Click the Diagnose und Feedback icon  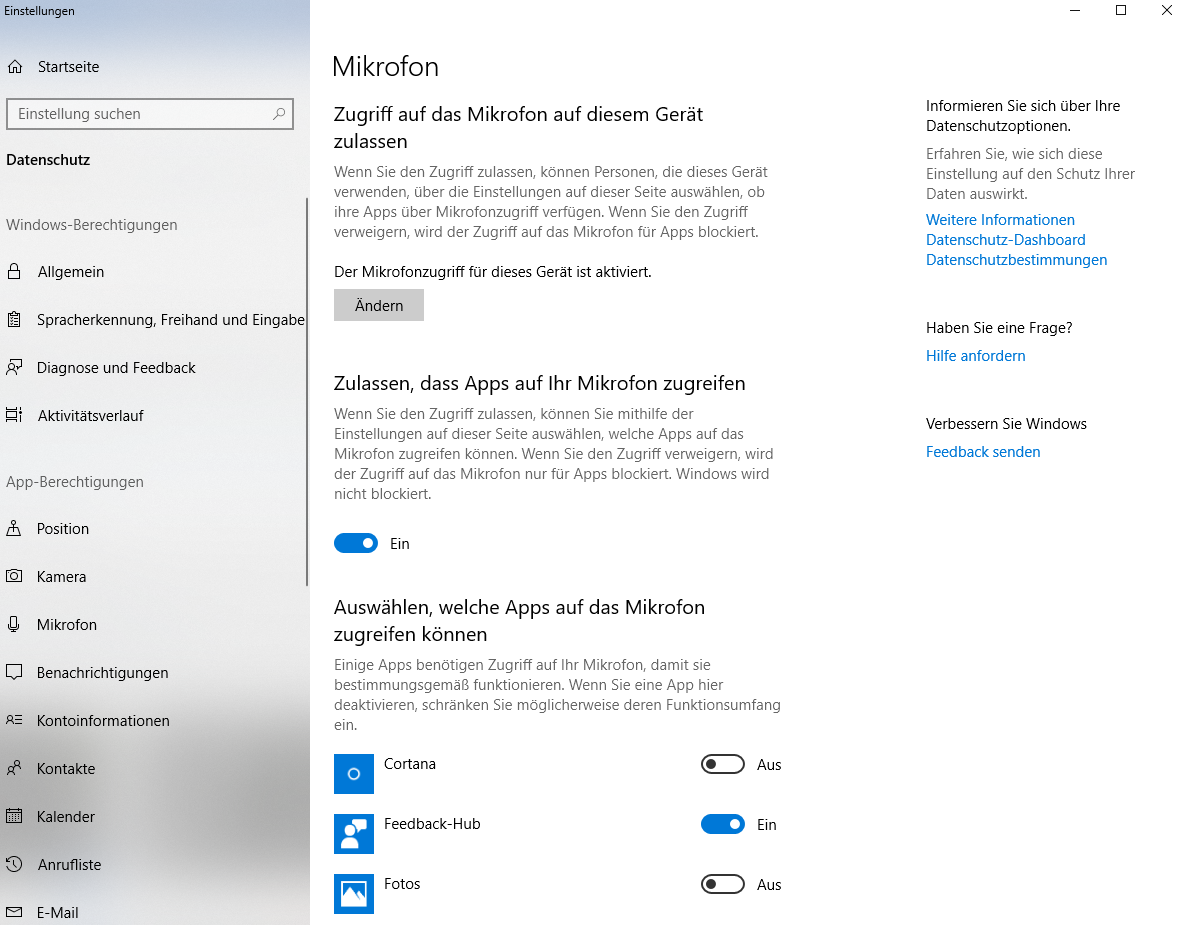point(14,367)
